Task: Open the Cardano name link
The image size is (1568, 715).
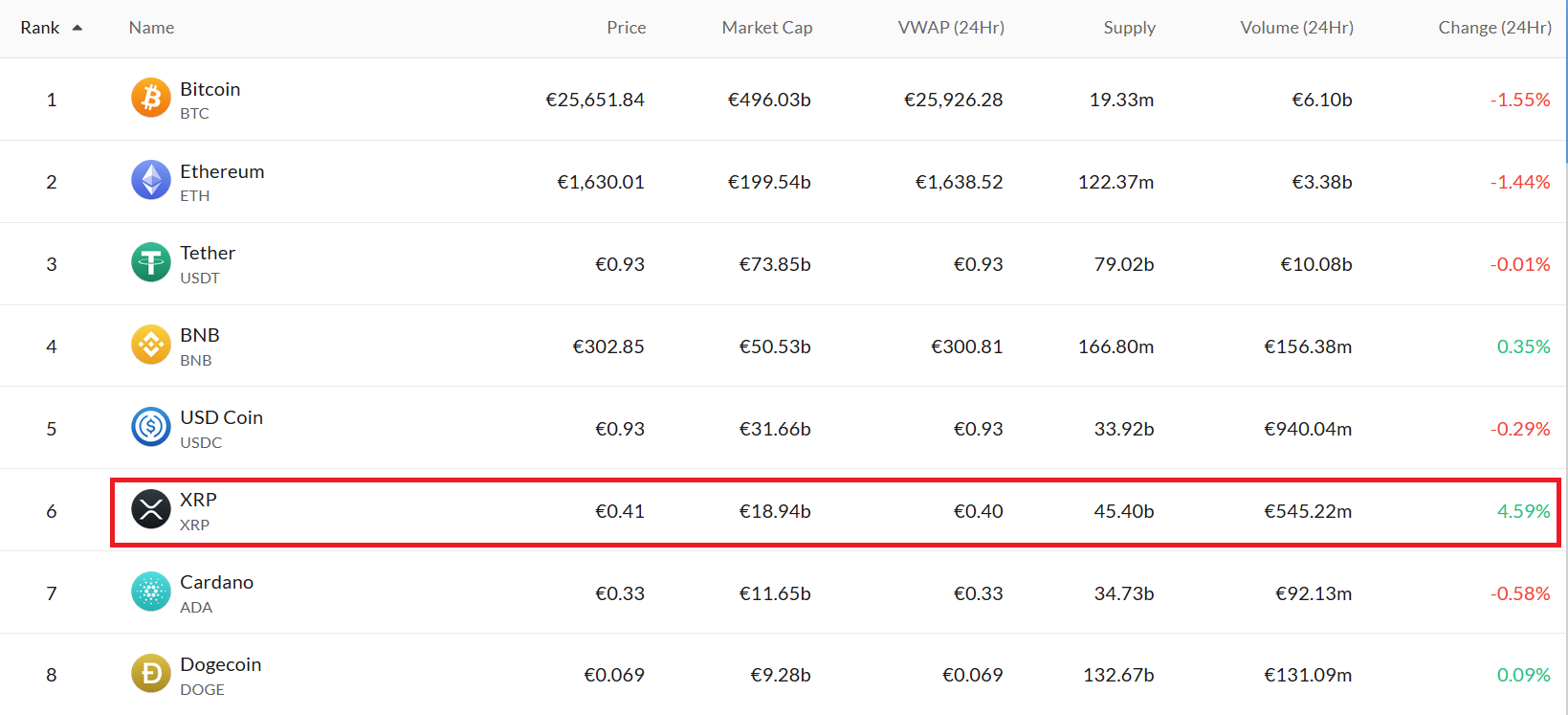Action: (216, 582)
